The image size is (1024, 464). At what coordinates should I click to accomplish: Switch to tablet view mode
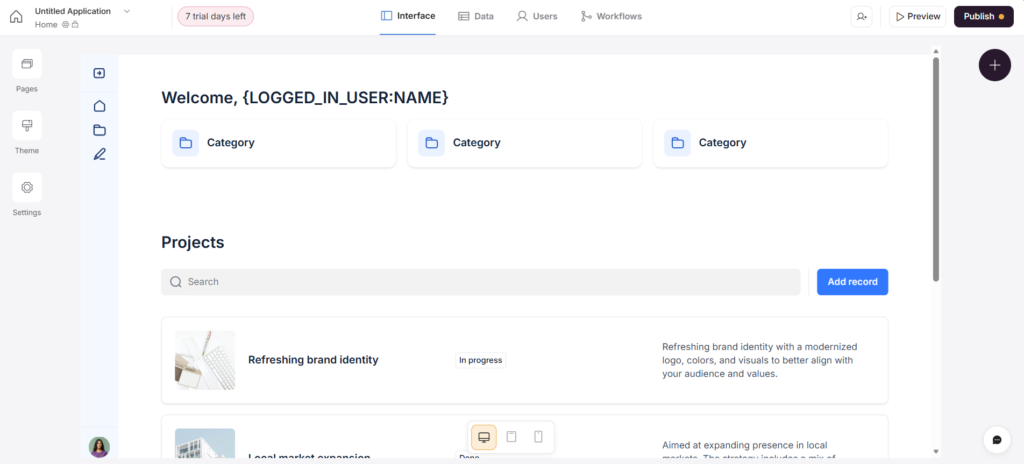[x=511, y=437]
